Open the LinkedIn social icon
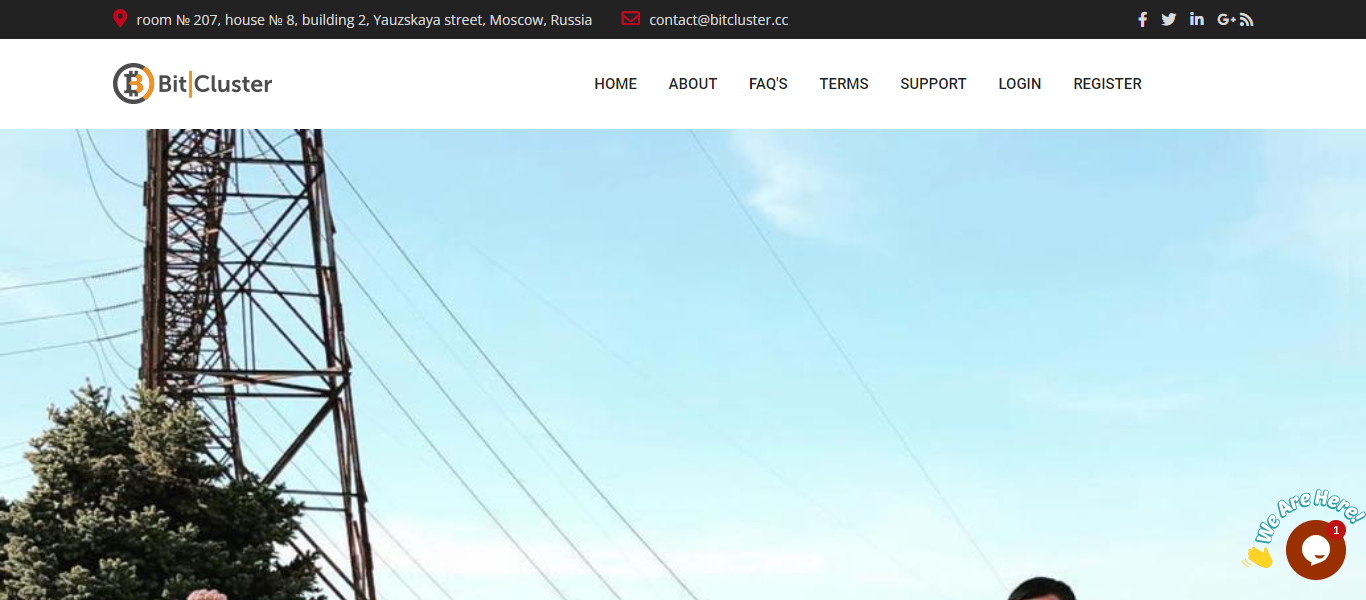 1197,19
